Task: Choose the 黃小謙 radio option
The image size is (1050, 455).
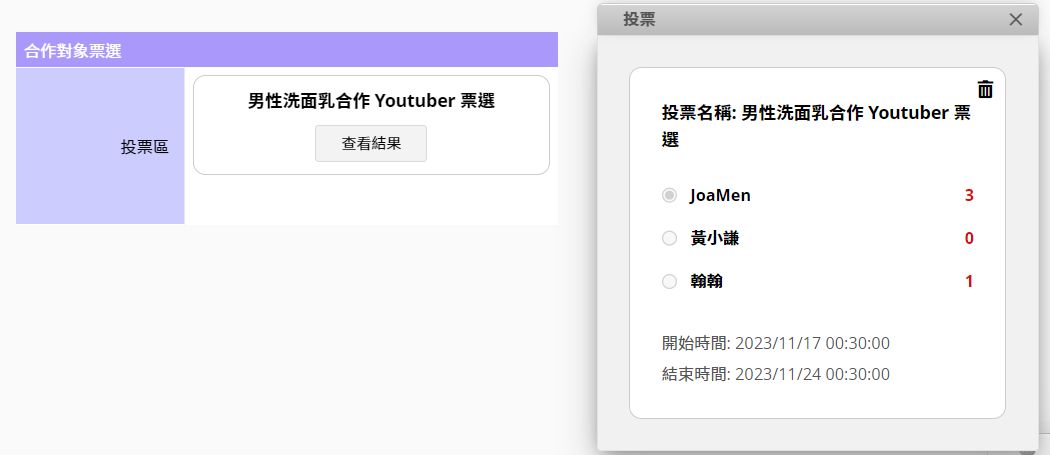Action: pyautogui.click(x=669, y=238)
